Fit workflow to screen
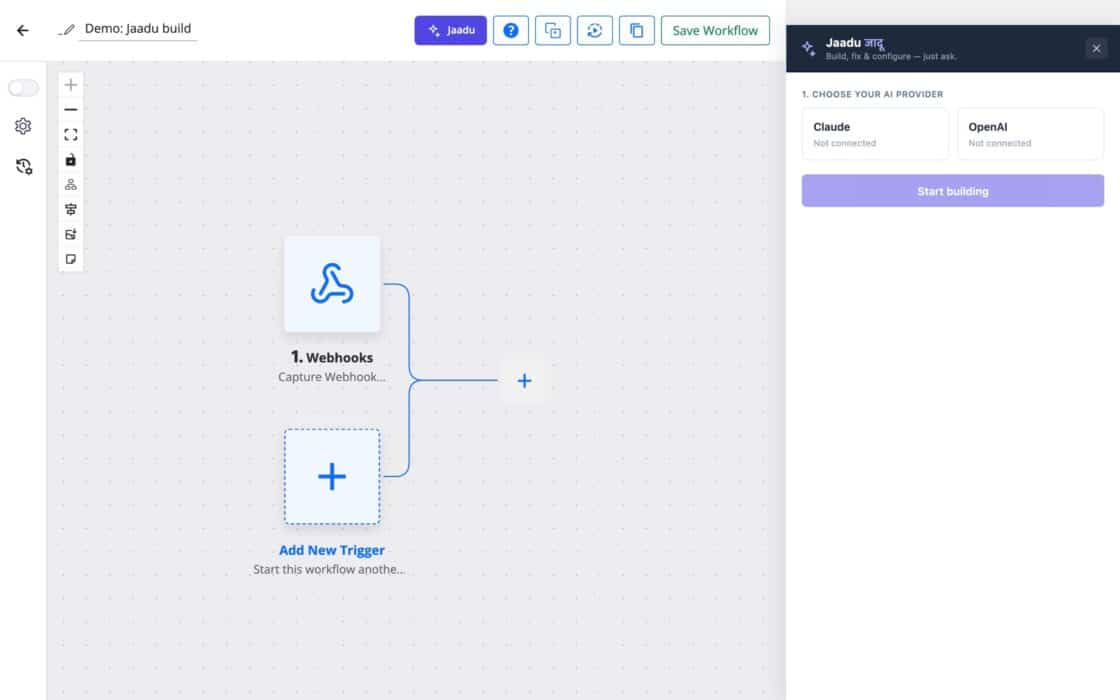This screenshot has height=700, width=1120. pyautogui.click(x=71, y=135)
